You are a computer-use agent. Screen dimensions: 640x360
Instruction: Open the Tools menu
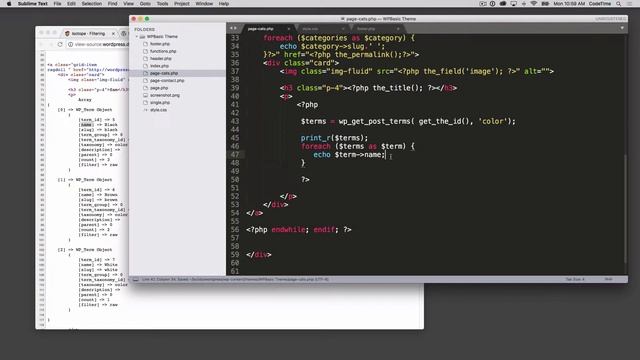[162, 4]
